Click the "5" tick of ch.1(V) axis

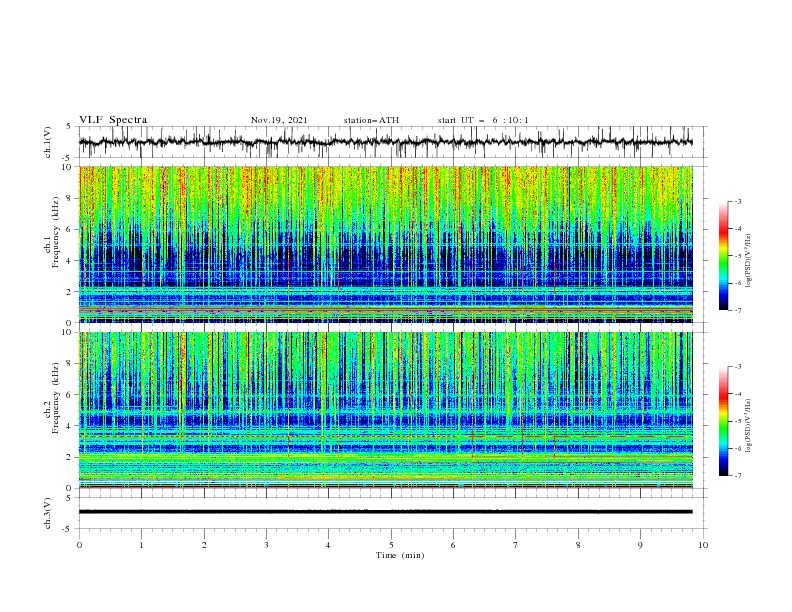[69, 126]
